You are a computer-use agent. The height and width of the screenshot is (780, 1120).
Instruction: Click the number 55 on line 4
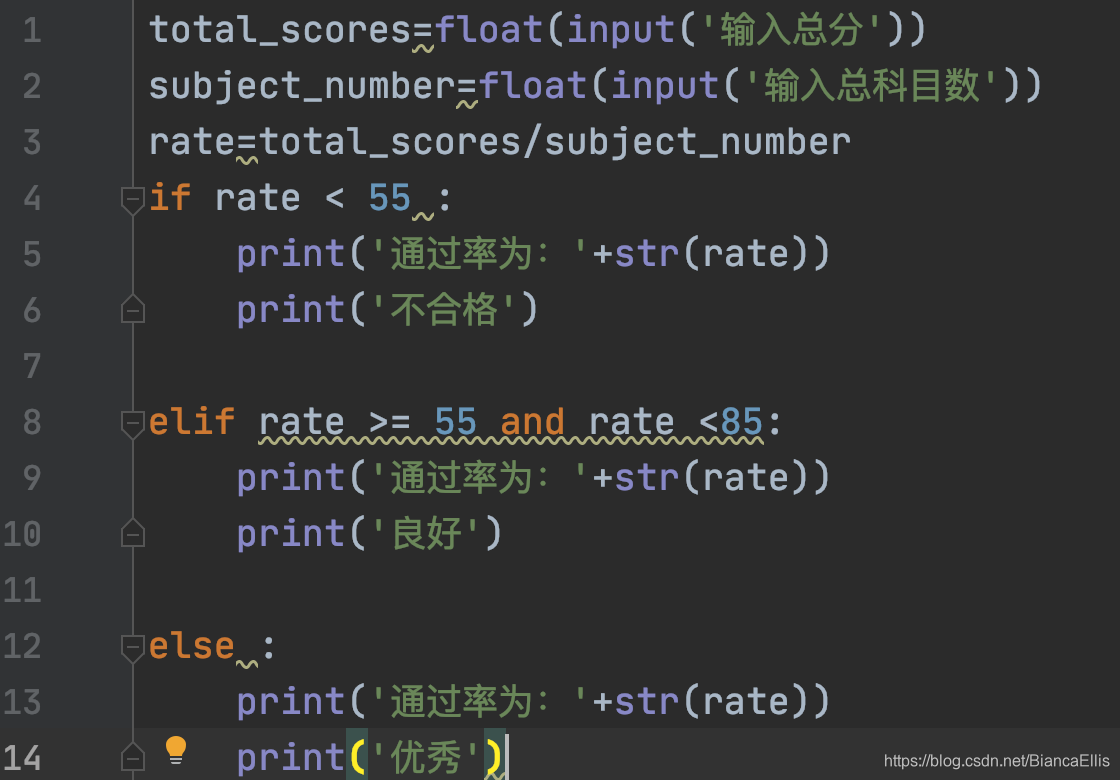[390, 198]
